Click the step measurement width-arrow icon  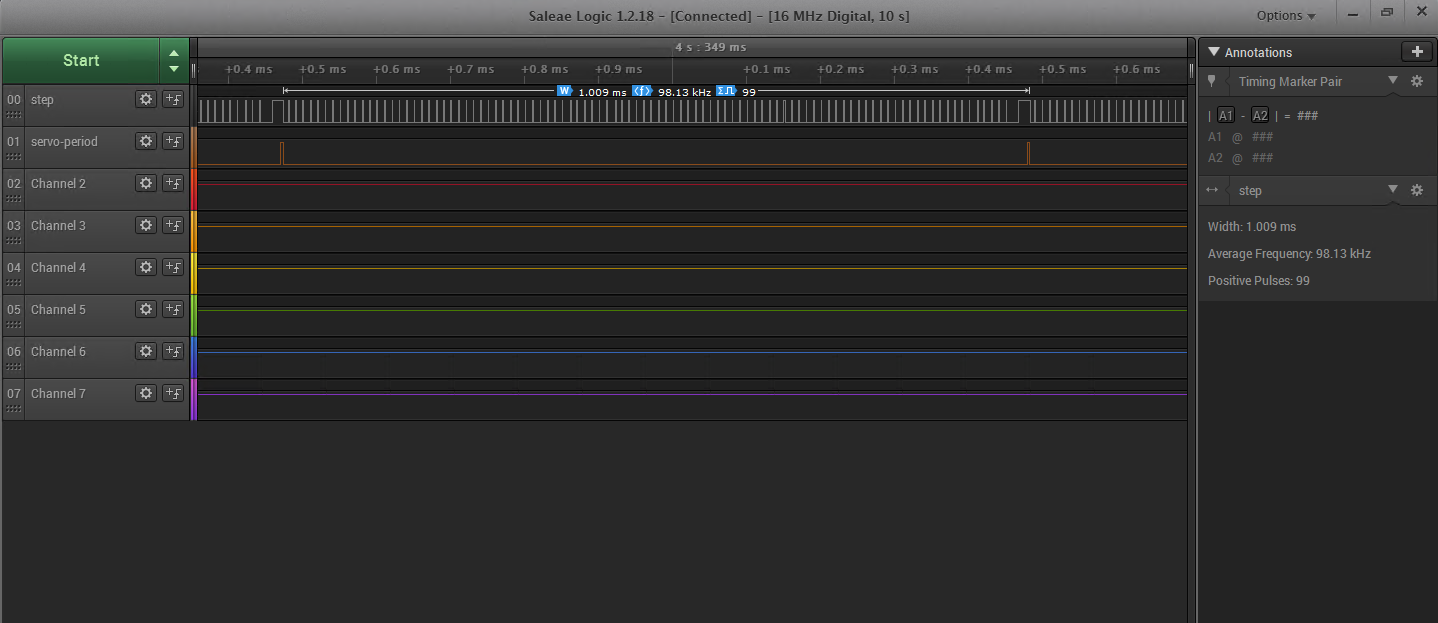[x=1212, y=190]
